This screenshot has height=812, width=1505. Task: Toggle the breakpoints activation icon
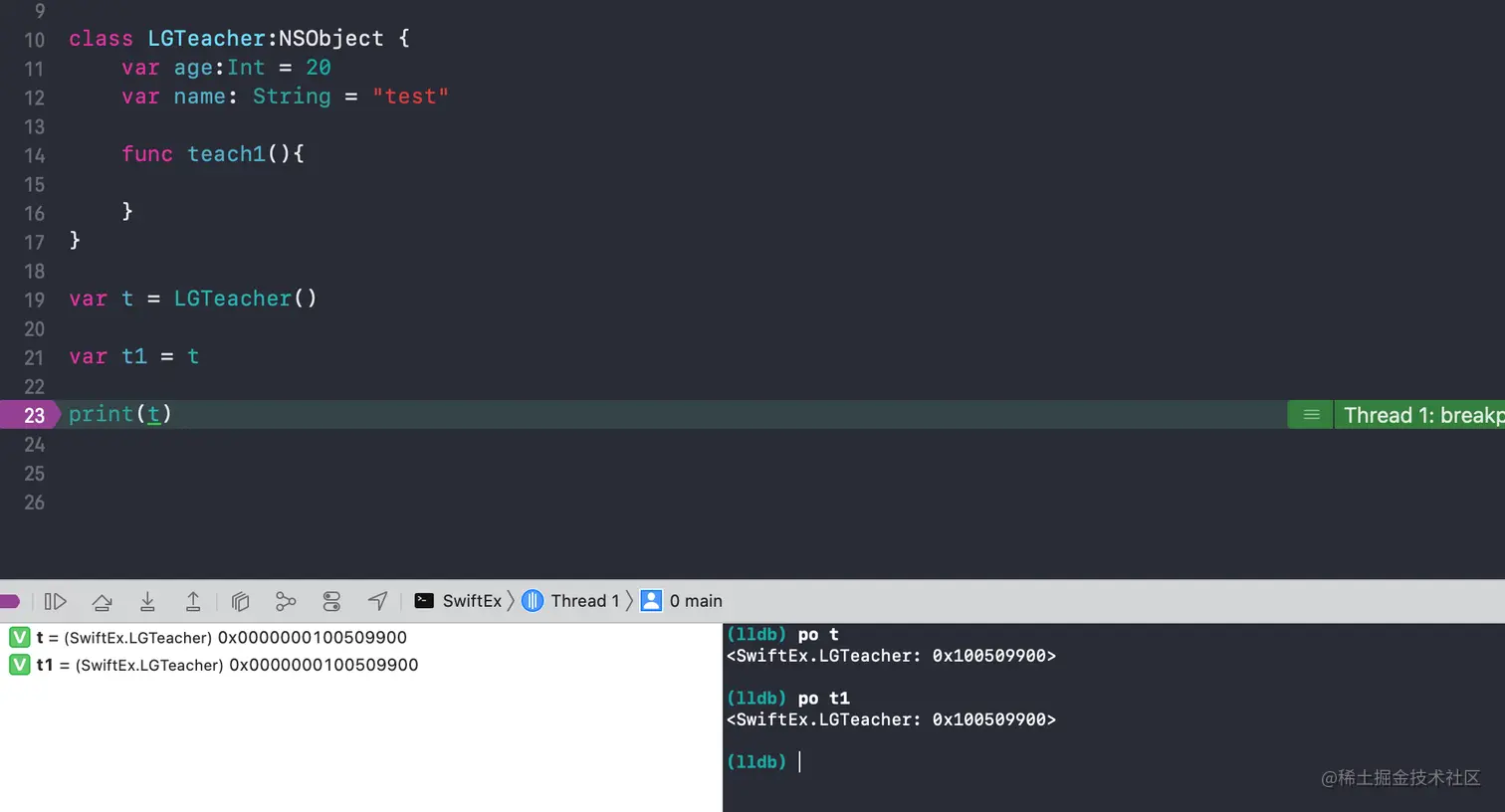(x=9, y=601)
